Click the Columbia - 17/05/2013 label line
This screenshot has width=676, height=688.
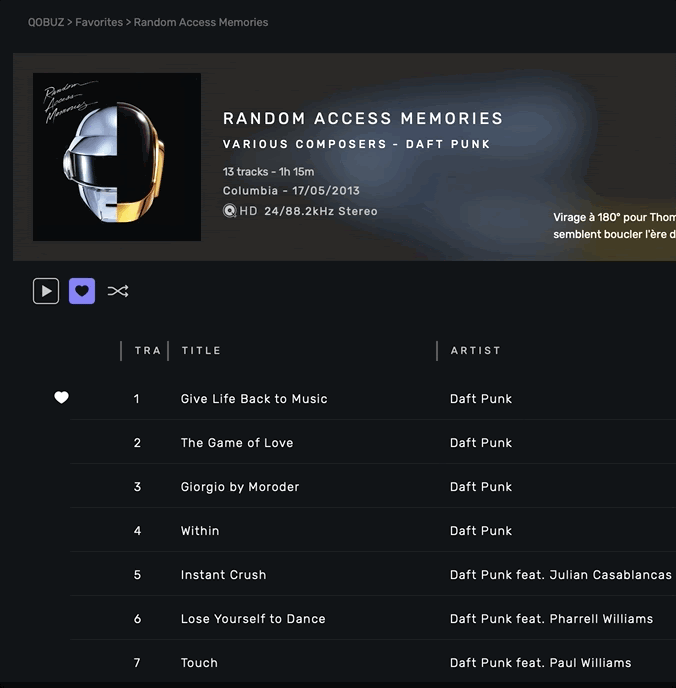[291, 190]
